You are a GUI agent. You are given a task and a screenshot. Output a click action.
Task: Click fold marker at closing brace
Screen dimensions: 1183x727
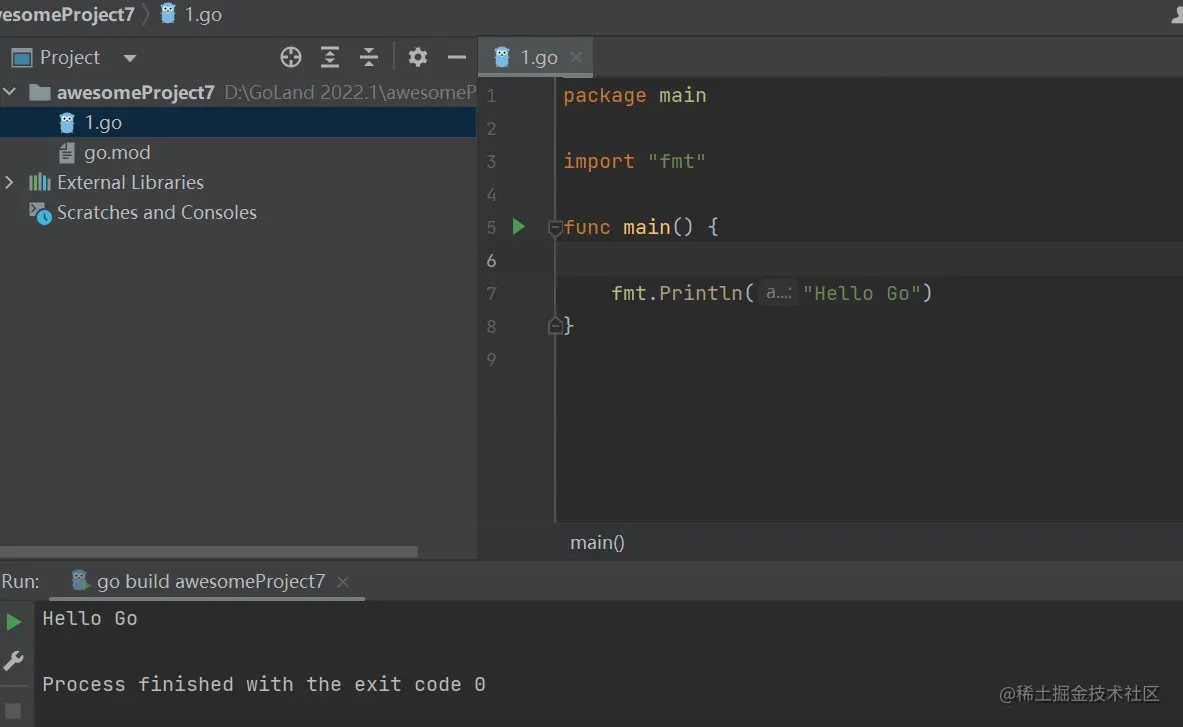click(555, 326)
